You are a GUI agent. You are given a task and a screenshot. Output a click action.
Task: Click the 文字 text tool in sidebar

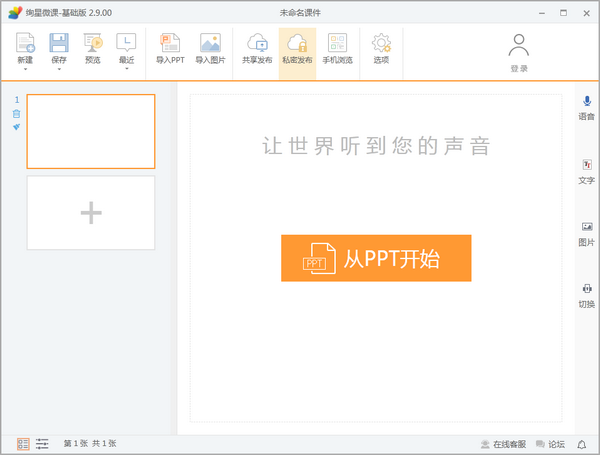587,165
